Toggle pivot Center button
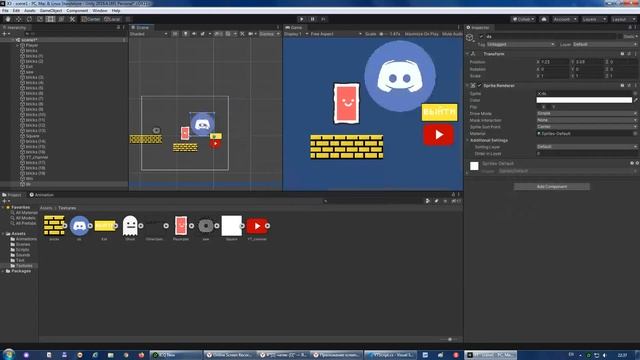Image resolution: width=640 pixels, height=360 pixels. click(91, 19)
